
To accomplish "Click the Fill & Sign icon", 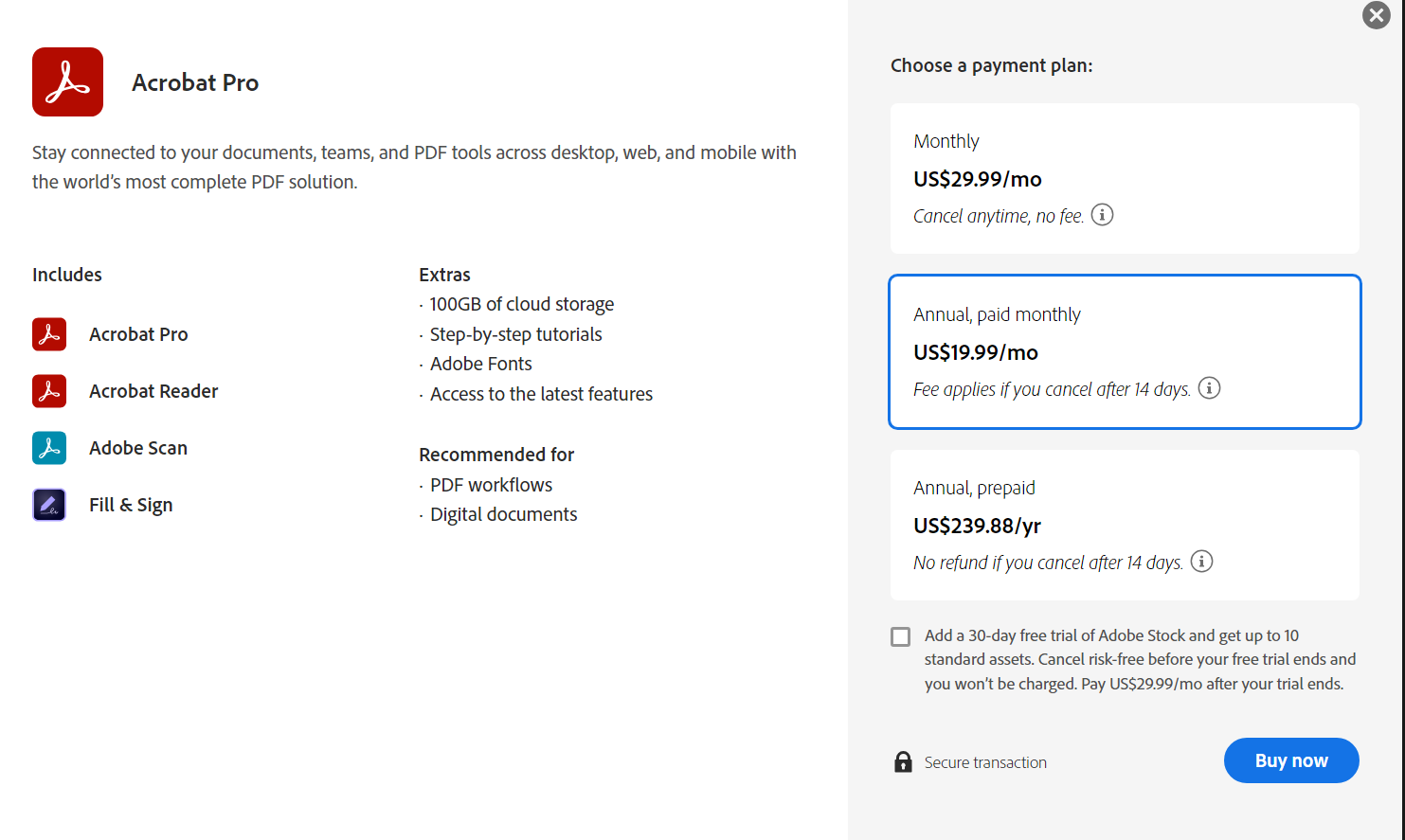I will (48, 504).
